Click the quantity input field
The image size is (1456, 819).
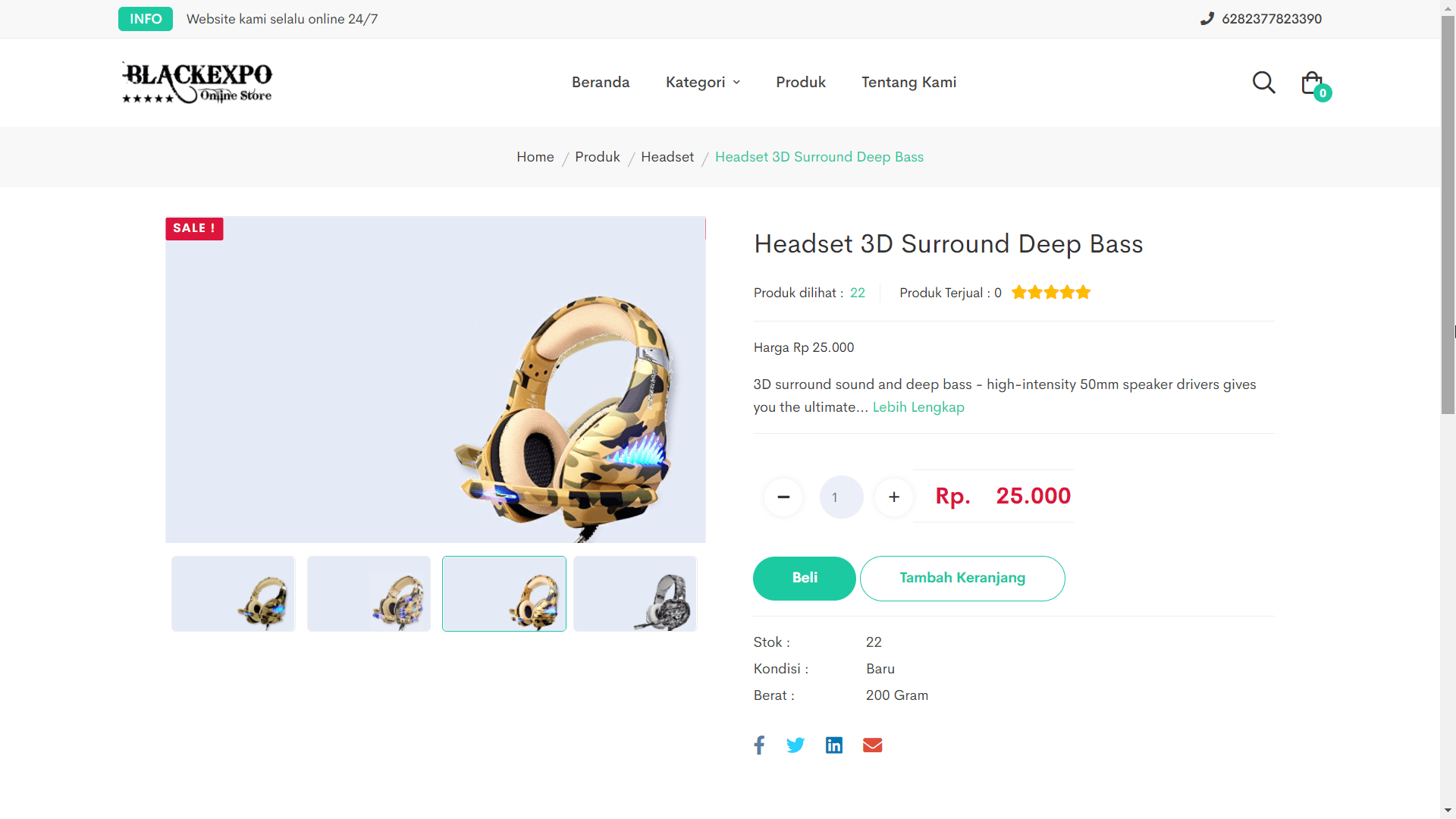pyautogui.click(x=841, y=497)
